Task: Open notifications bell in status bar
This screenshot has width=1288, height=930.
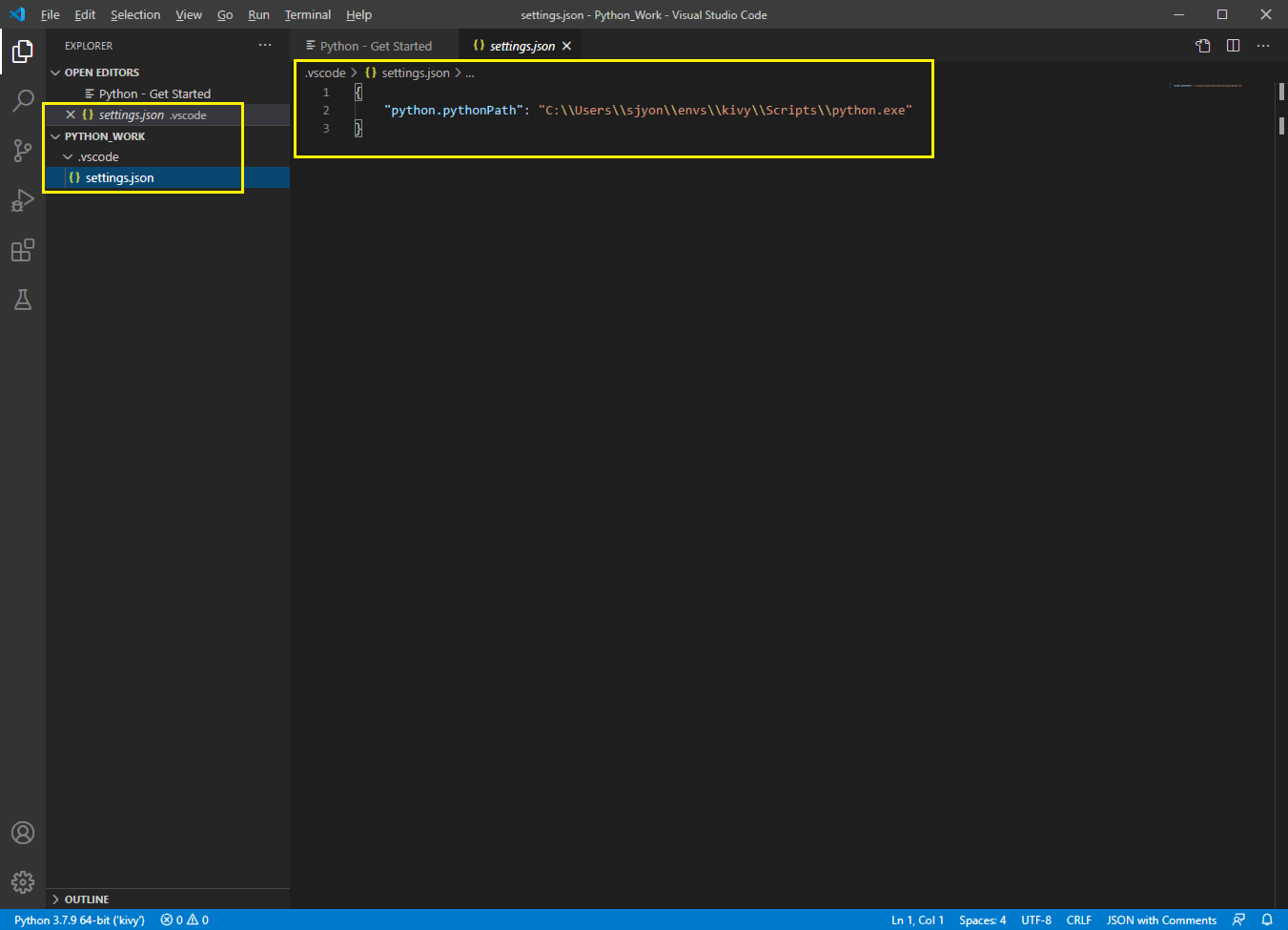Action: coord(1267,920)
